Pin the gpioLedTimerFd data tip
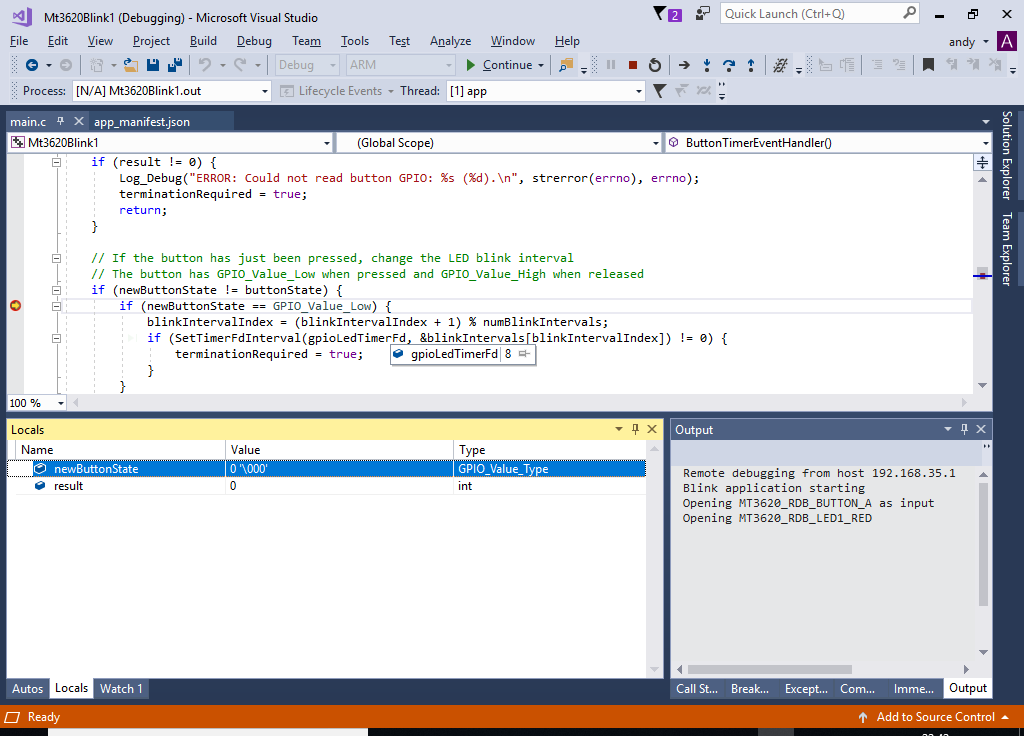 click(524, 354)
